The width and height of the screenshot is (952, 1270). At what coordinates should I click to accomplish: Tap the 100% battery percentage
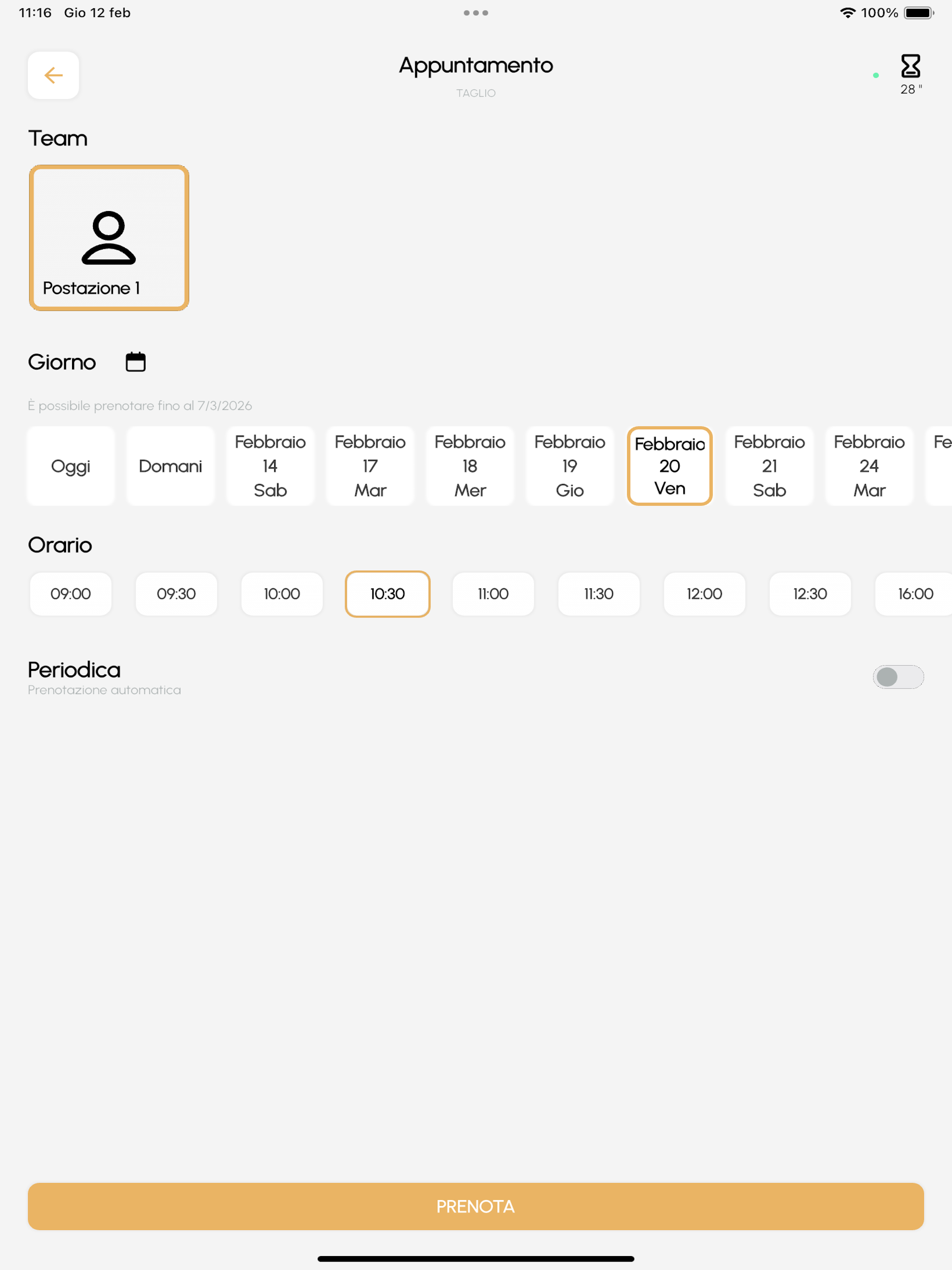[879, 13]
